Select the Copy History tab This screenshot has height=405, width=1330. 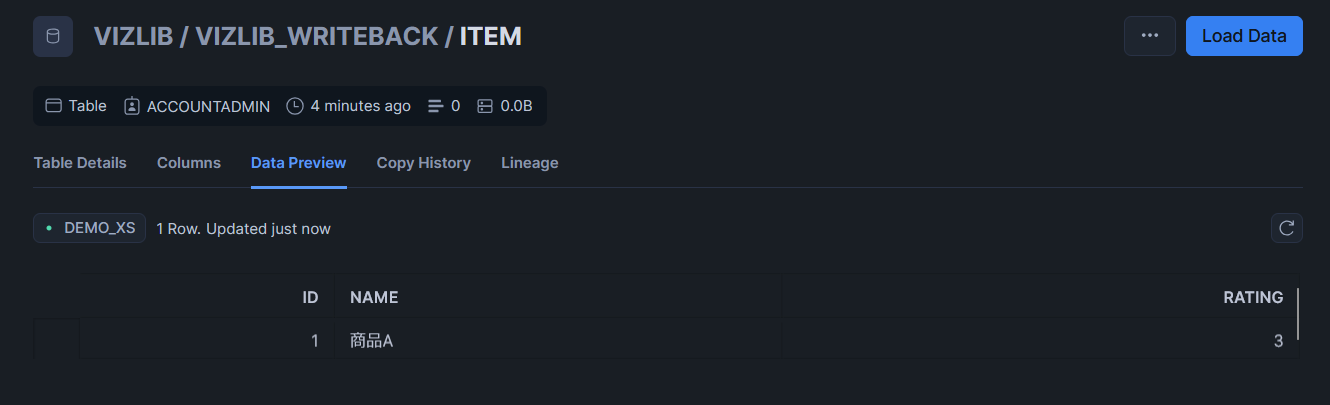coord(424,163)
